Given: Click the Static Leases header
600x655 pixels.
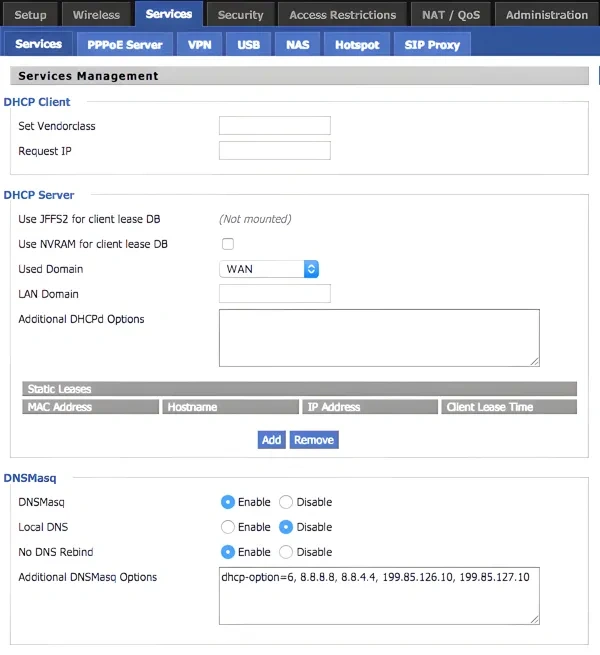Looking at the screenshot, I should coord(300,388).
